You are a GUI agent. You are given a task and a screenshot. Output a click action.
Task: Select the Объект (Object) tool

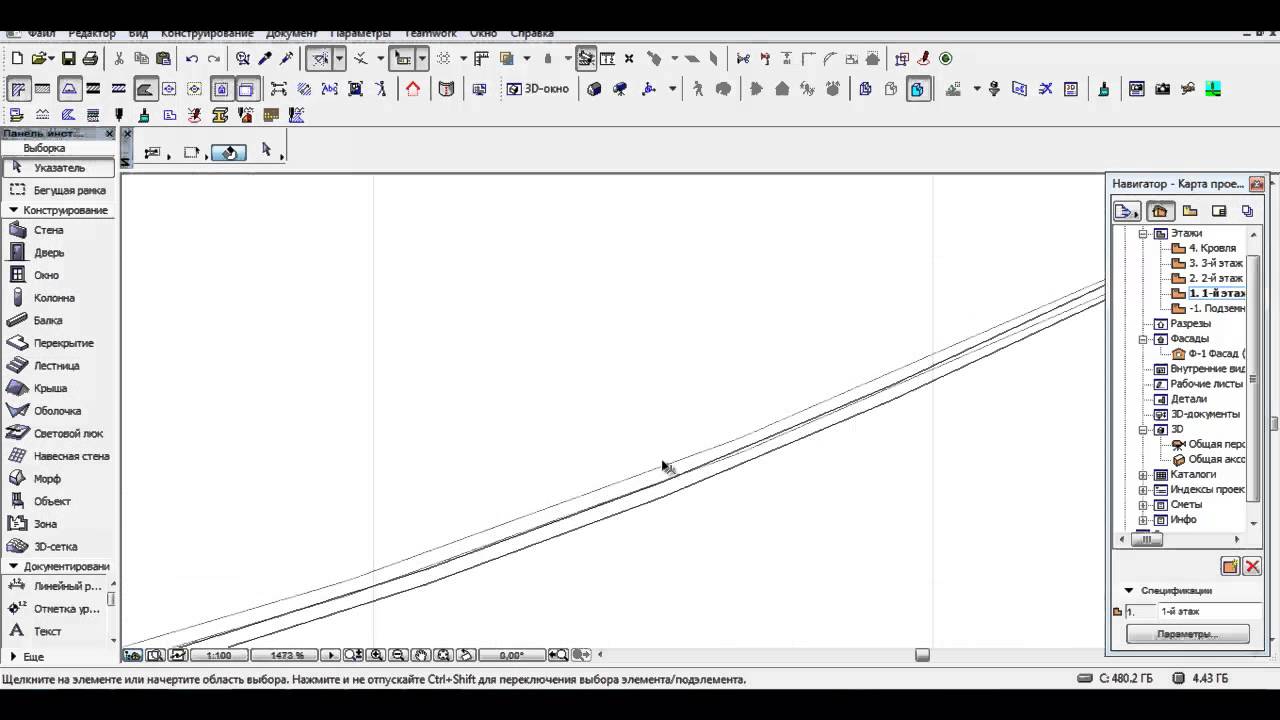click(58, 501)
